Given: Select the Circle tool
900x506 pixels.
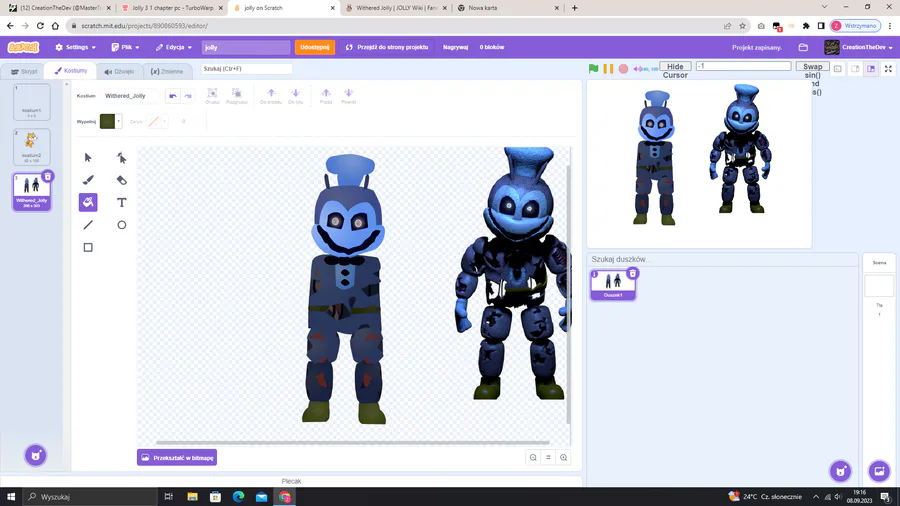Looking at the screenshot, I should click(x=122, y=225).
